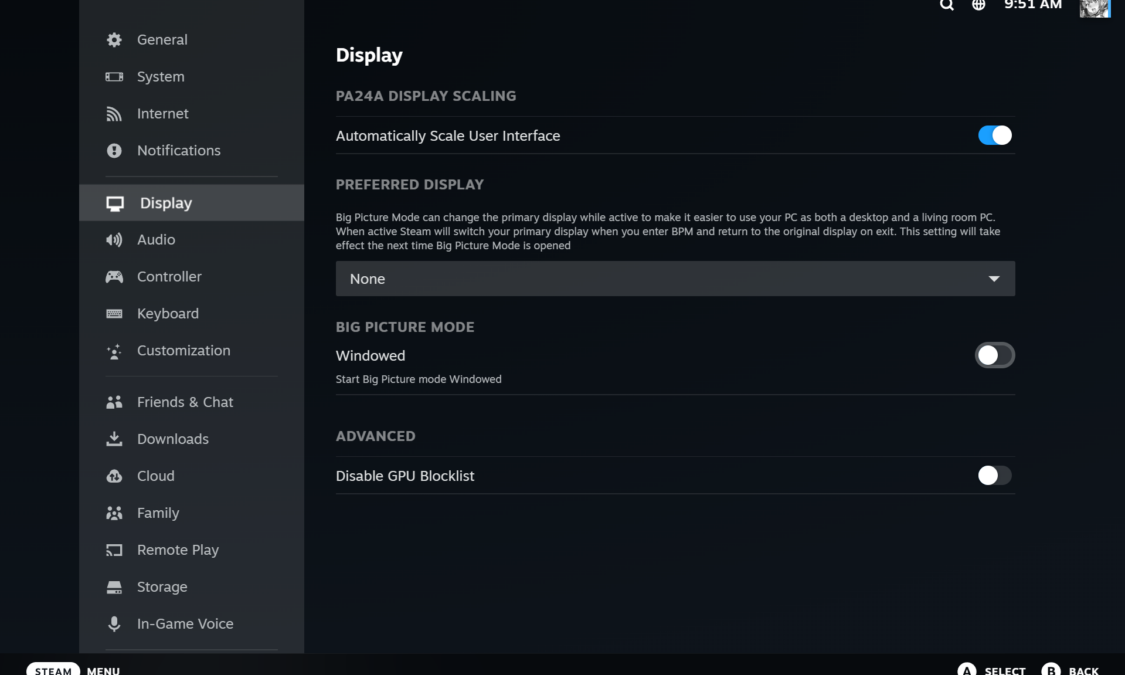1125x675 pixels.
Task: Click the Preferred Display dropdown arrow
Action: 994,278
